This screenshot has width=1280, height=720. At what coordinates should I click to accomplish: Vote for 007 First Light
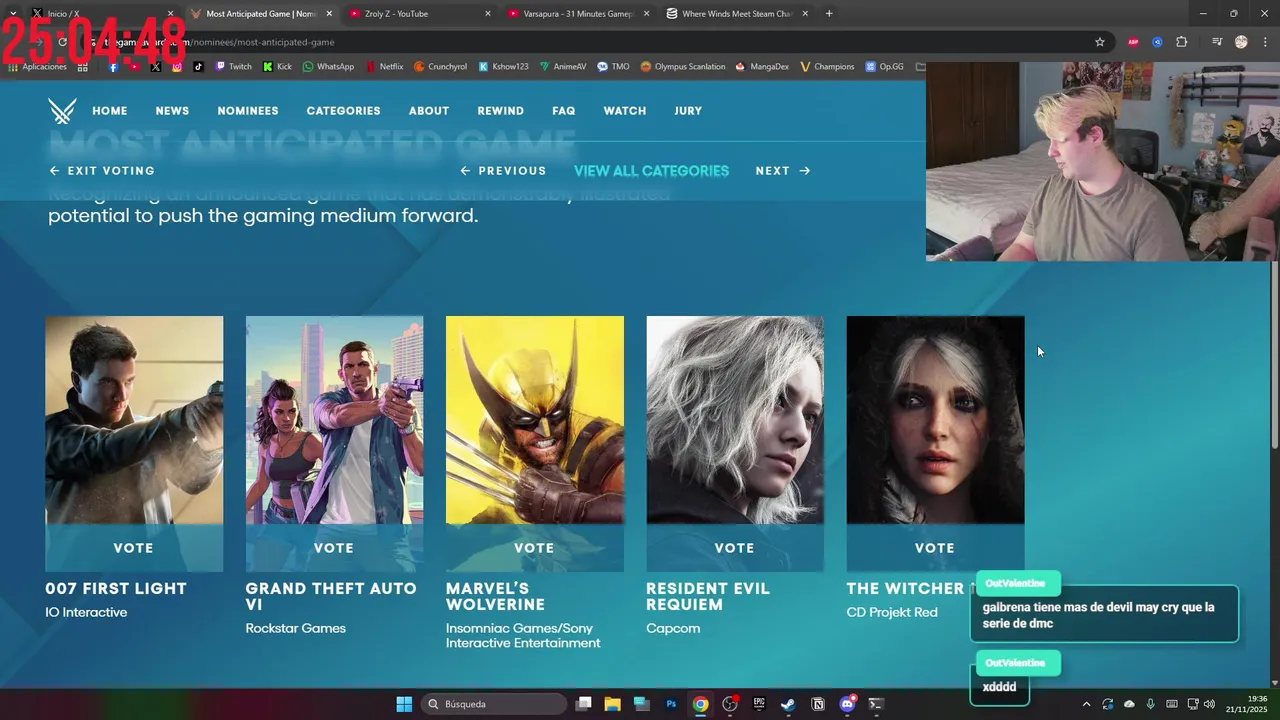click(134, 548)
